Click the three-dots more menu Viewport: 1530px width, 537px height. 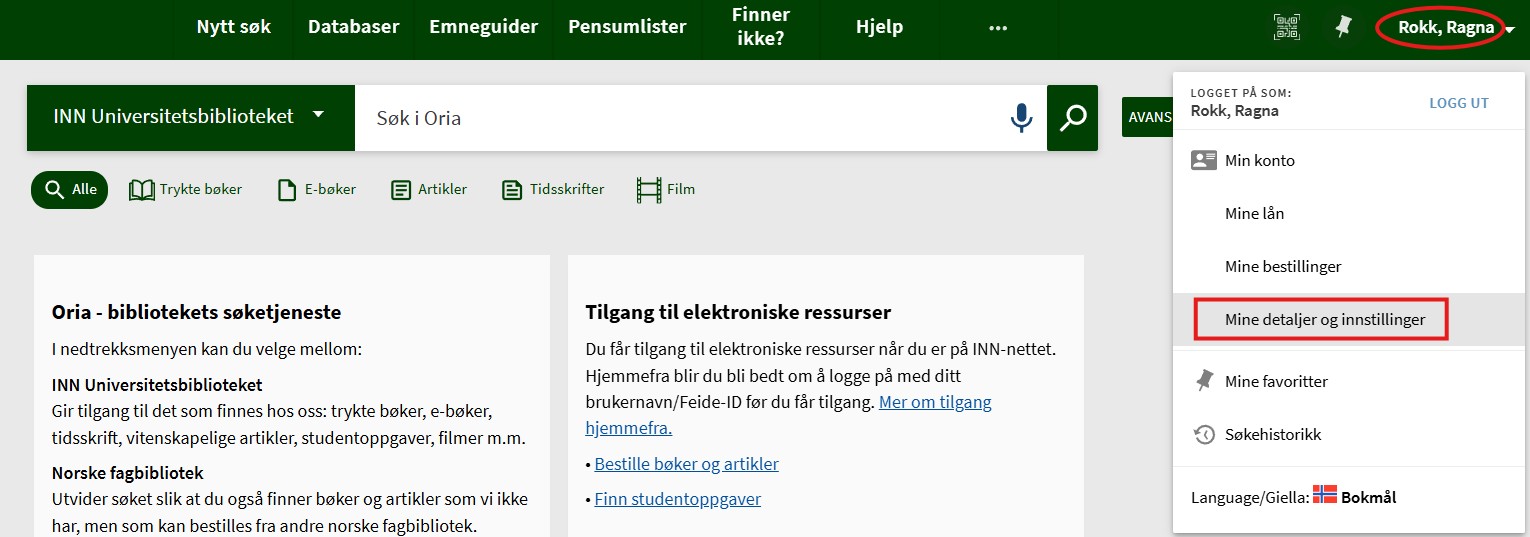click(x=997, y=28)
